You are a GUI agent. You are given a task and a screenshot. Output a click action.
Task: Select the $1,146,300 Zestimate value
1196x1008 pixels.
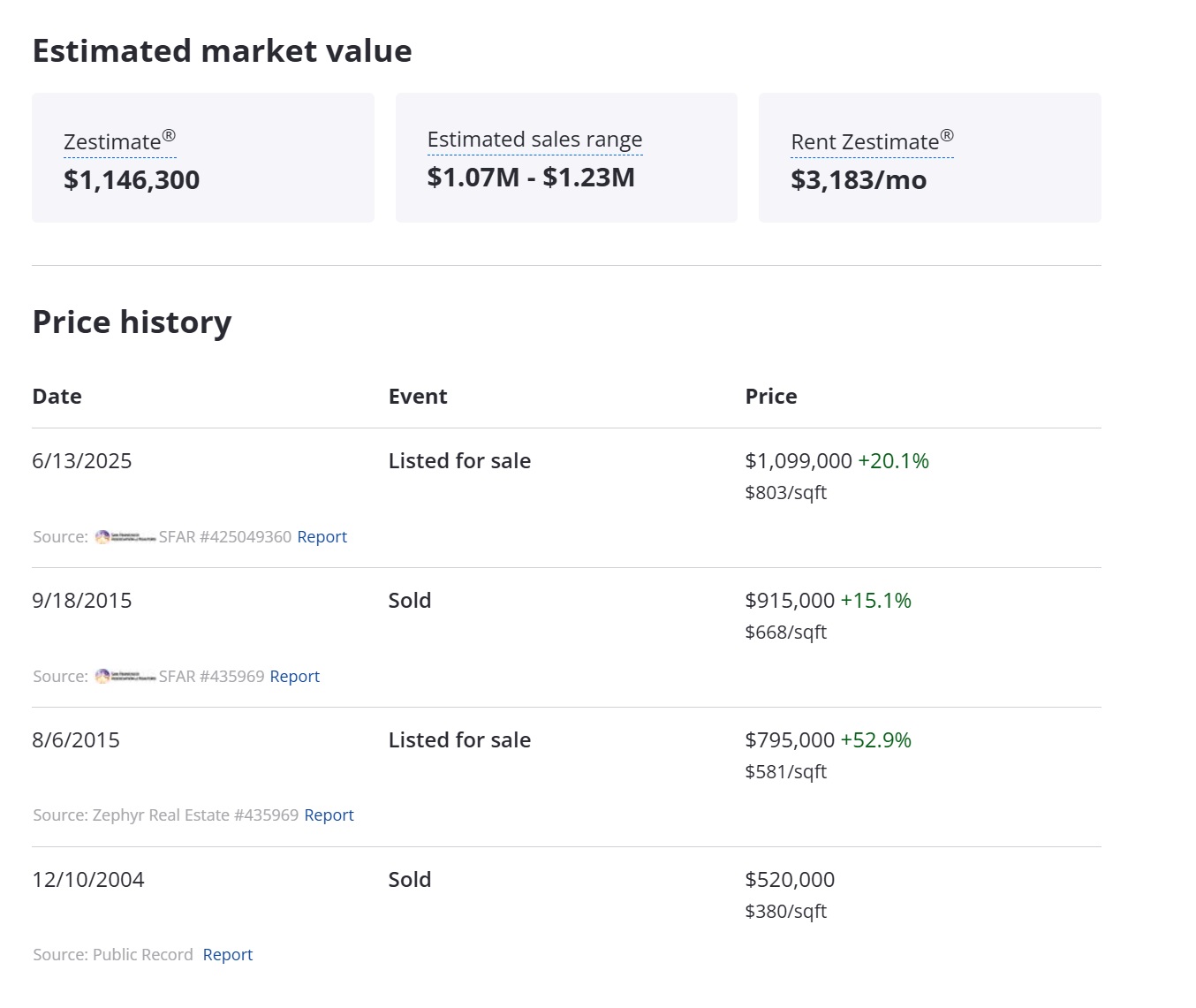pyautogui.click(x=132, y=180)
